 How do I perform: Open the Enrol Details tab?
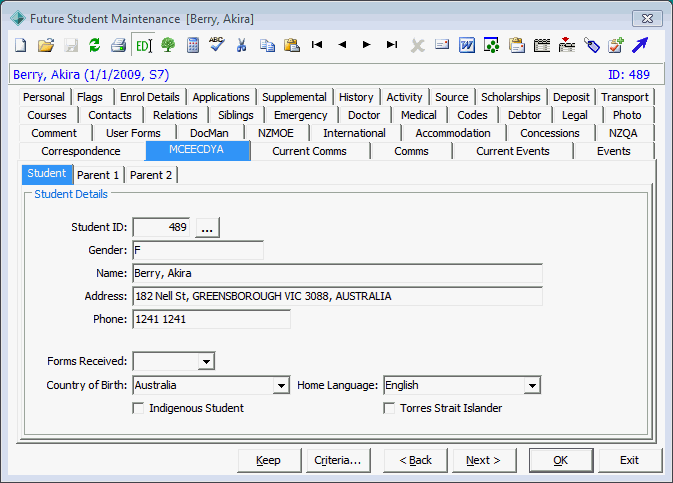coord(150,97)
